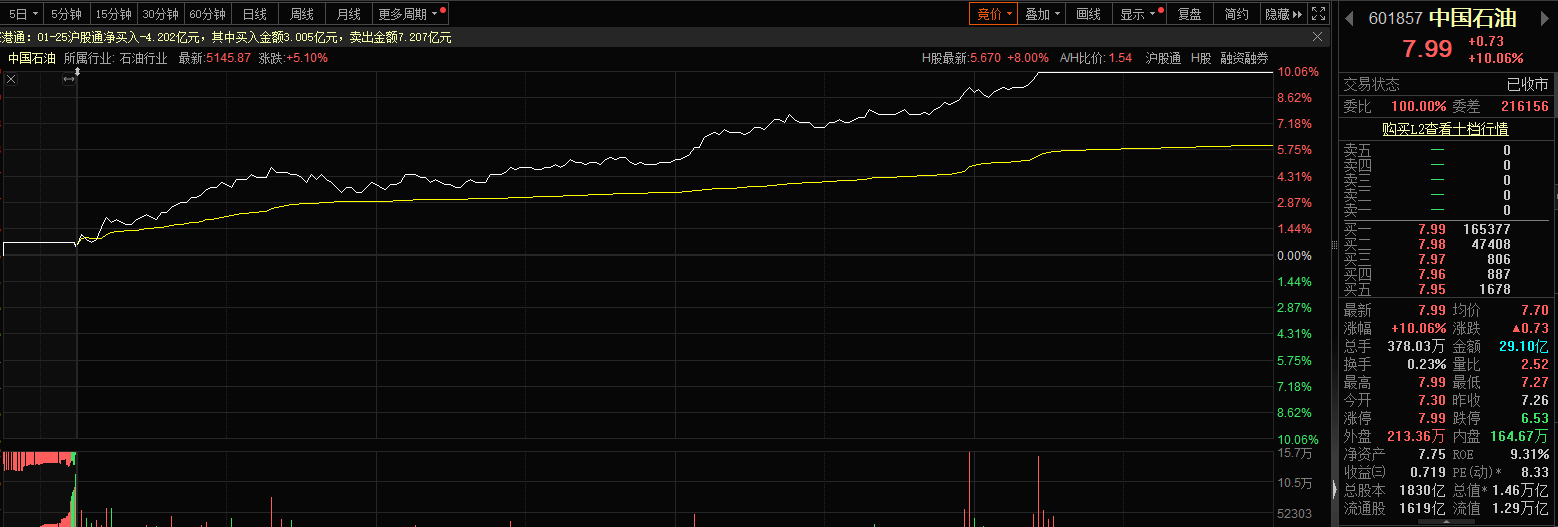Switch to 60分钟 chart tab
This screenshot has height=527, width=1558.
(x=207, y=14)
